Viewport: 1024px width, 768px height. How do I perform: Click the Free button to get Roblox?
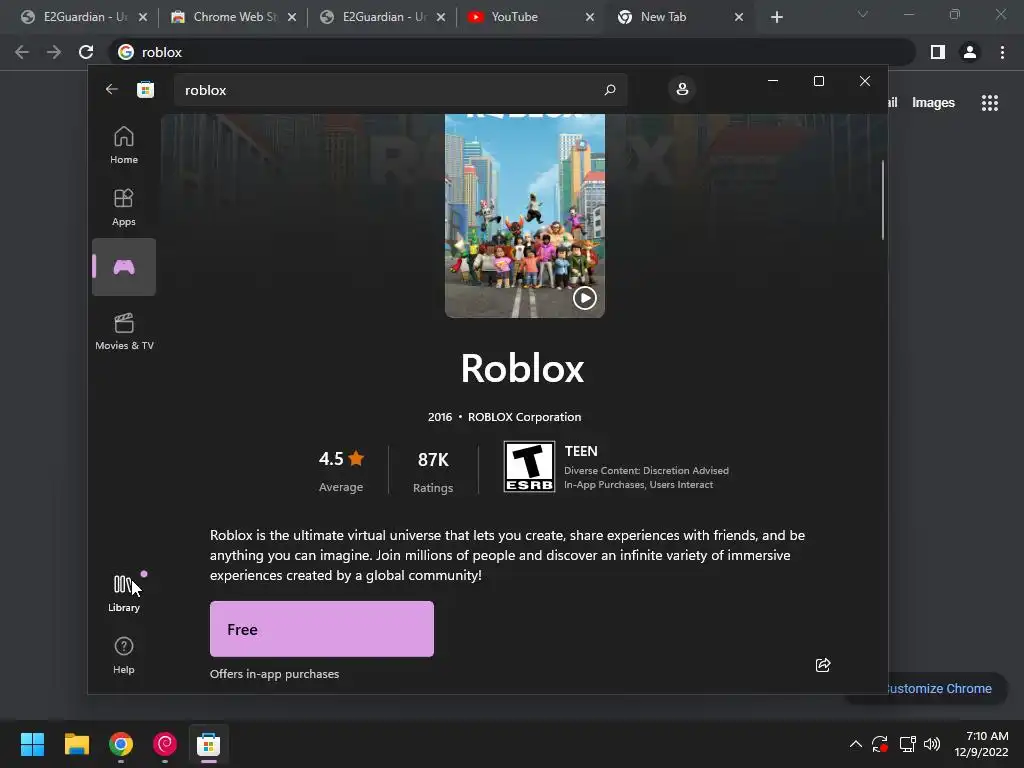point(322,629)
